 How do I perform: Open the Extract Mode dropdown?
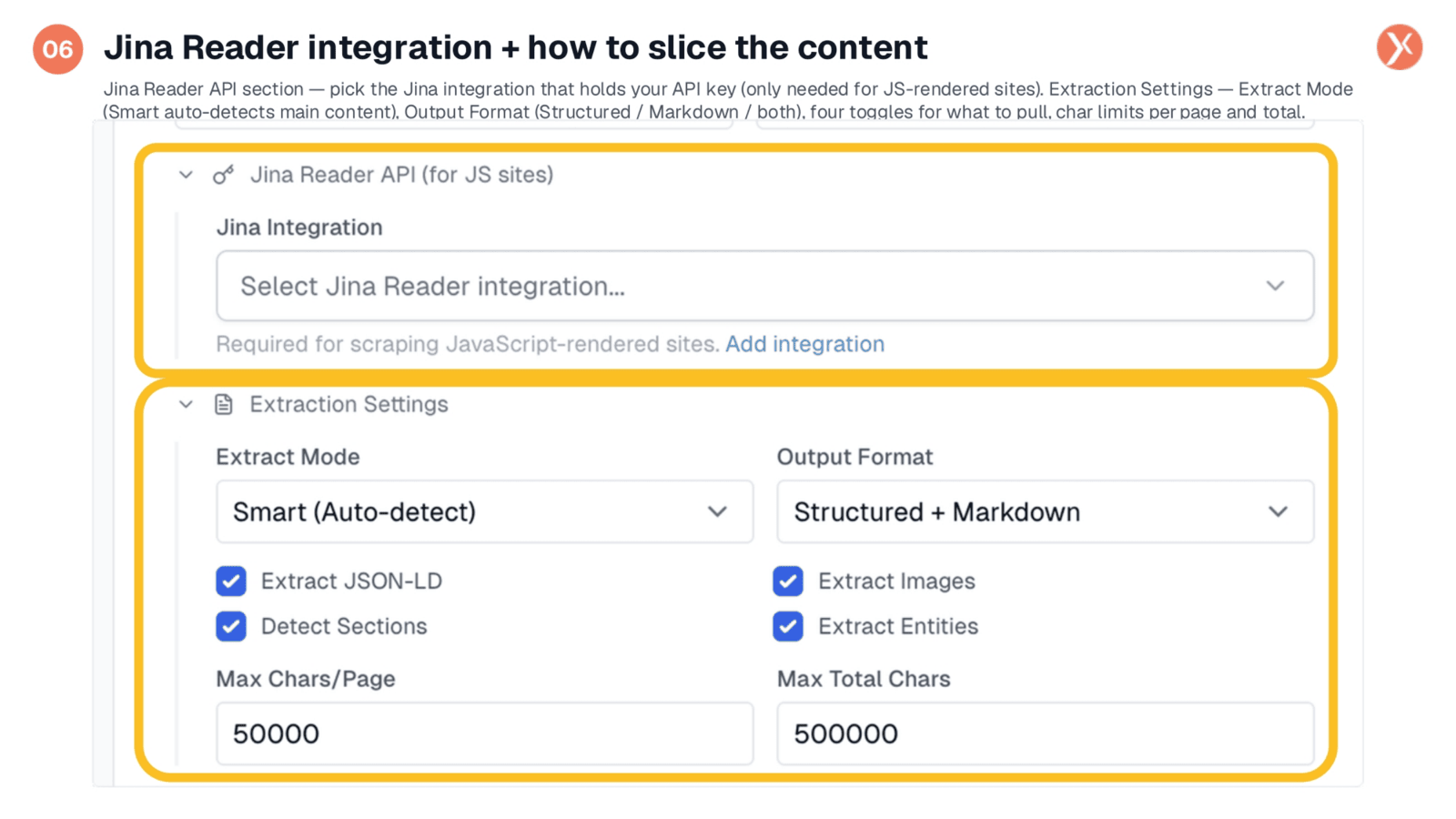click(484, 511)
